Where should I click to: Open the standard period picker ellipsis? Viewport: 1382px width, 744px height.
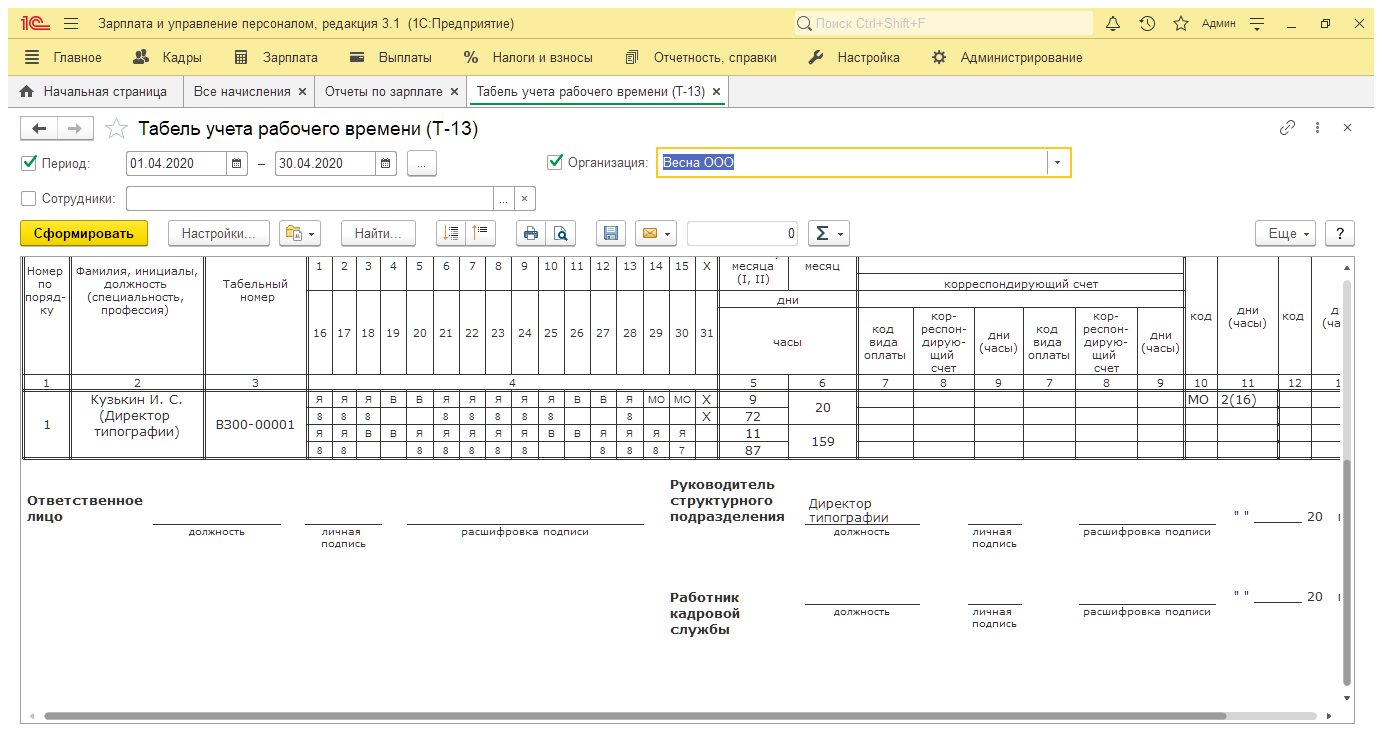[422, 163]
